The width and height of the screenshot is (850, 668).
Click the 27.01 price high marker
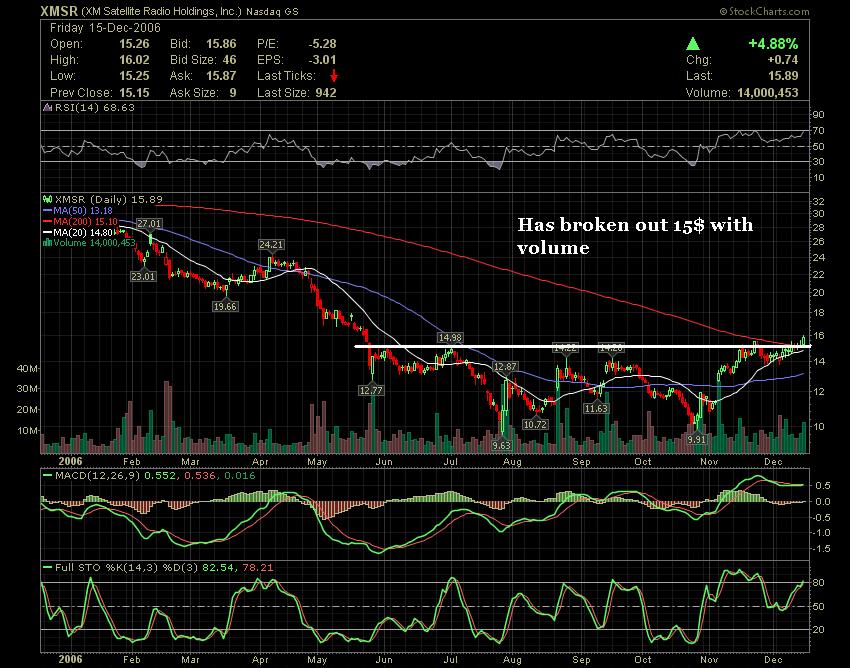tap(149, 223)
